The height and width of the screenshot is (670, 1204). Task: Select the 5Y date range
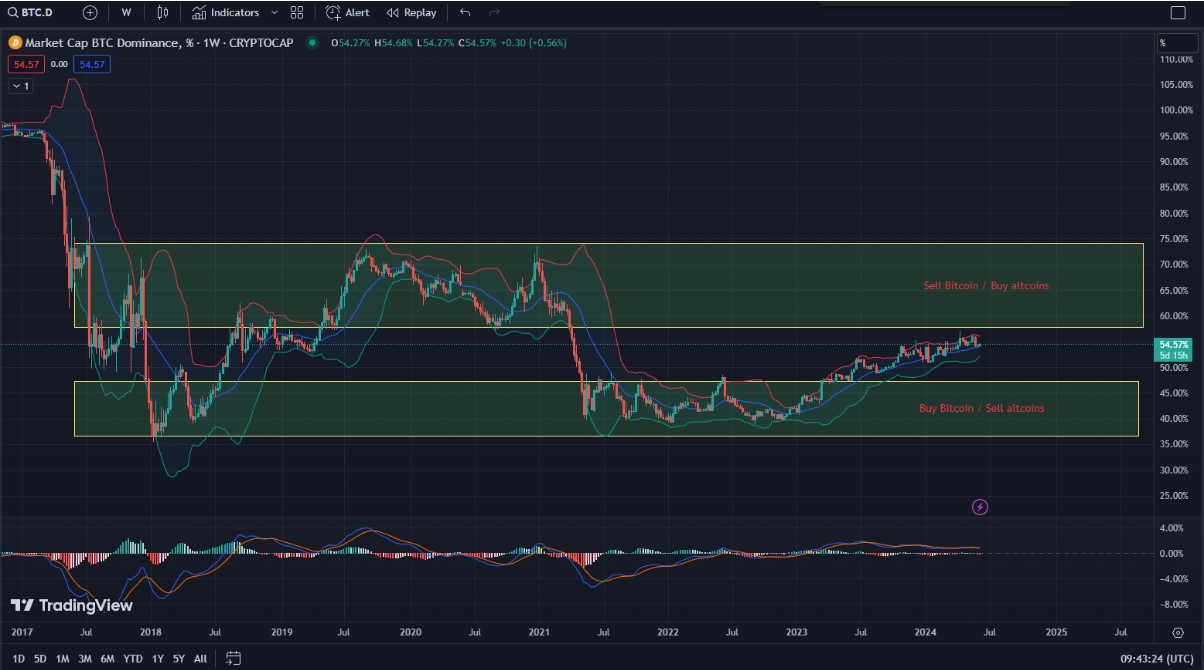click(178, 659)
